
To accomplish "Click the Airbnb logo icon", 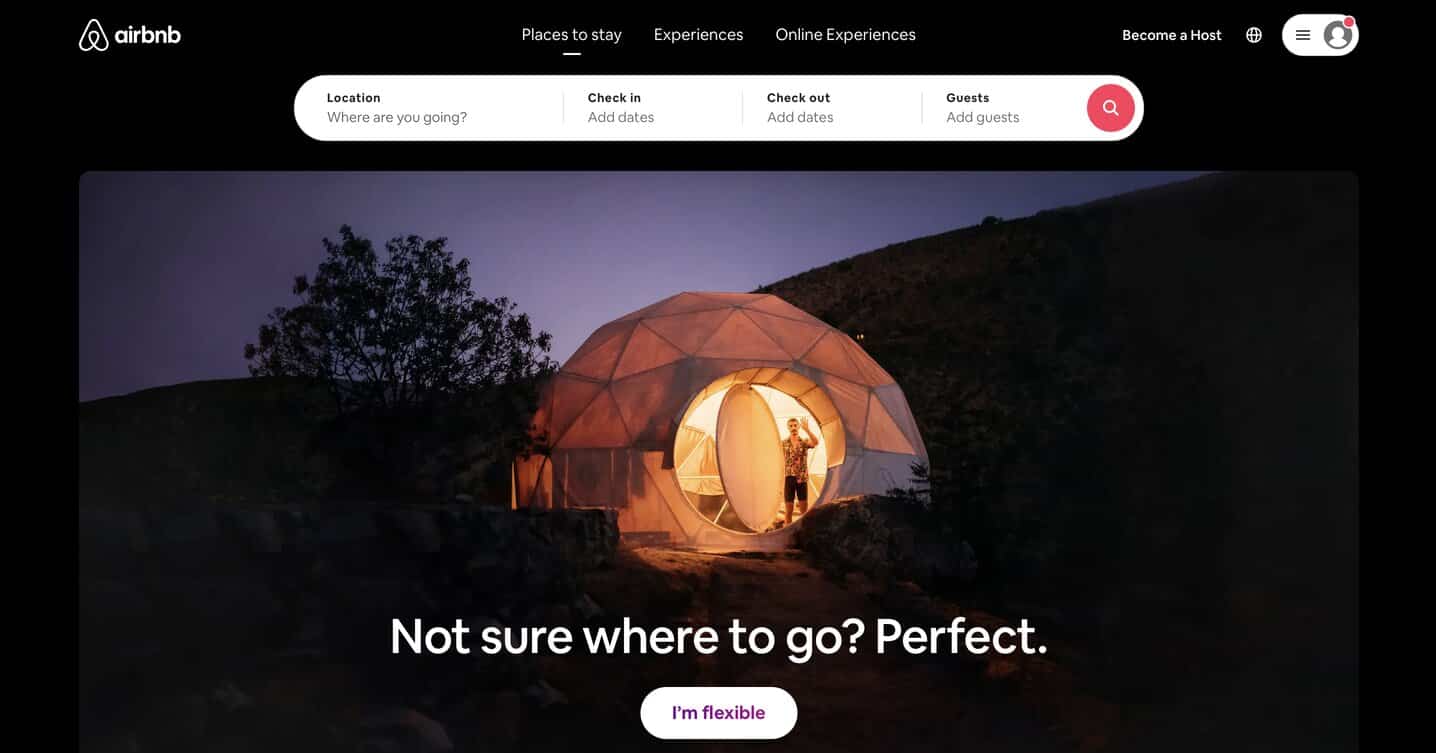I will tap(93, 35).
